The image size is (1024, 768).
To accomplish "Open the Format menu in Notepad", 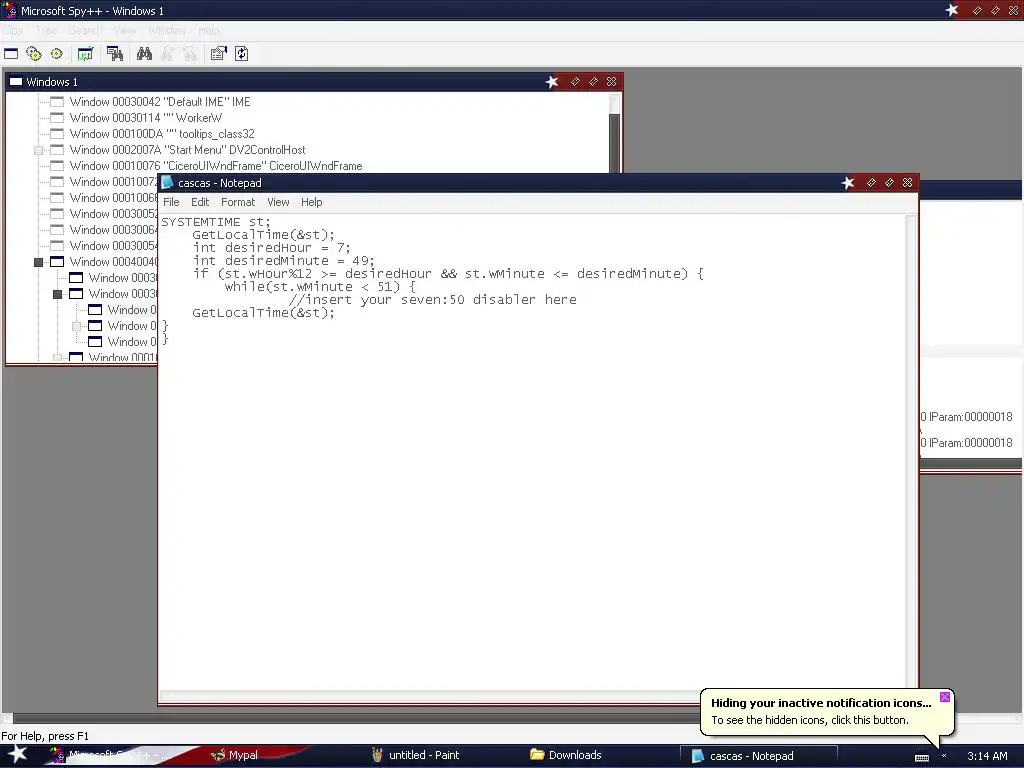I will pyautogui.click(x=238, y=202).
